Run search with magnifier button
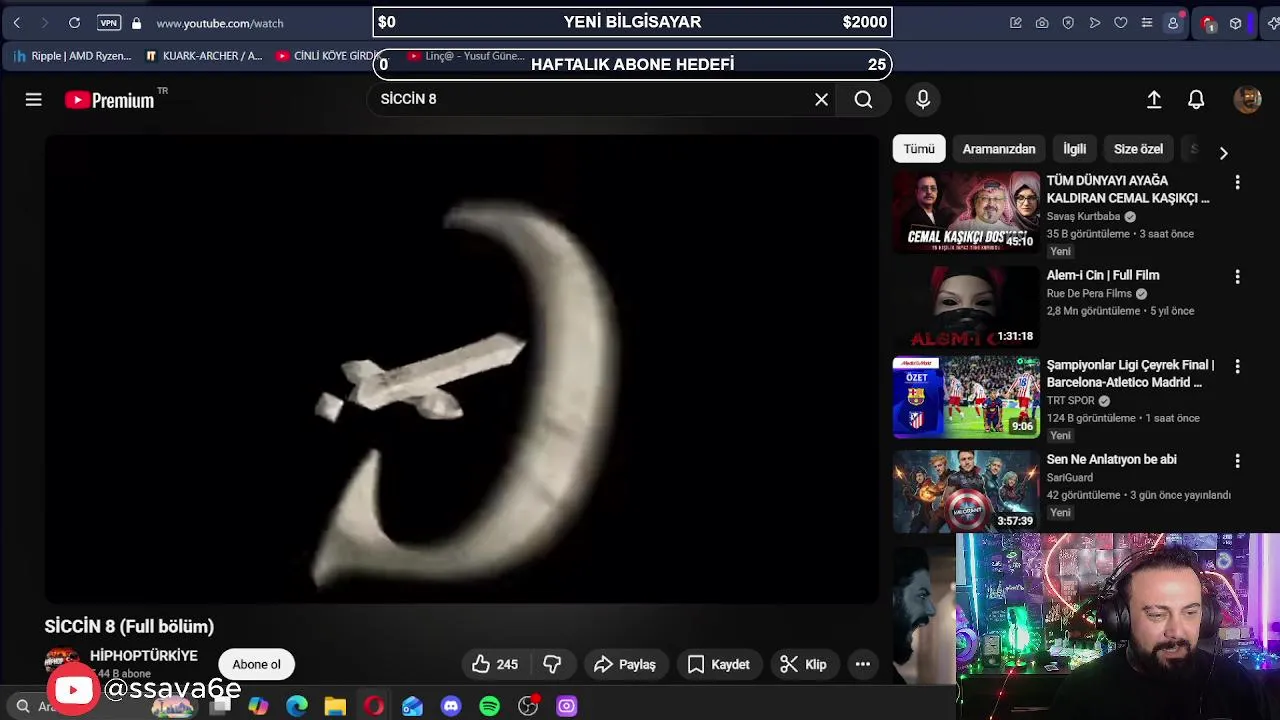The height and width of the screenshot is (720, 1280). pos(863,99)
